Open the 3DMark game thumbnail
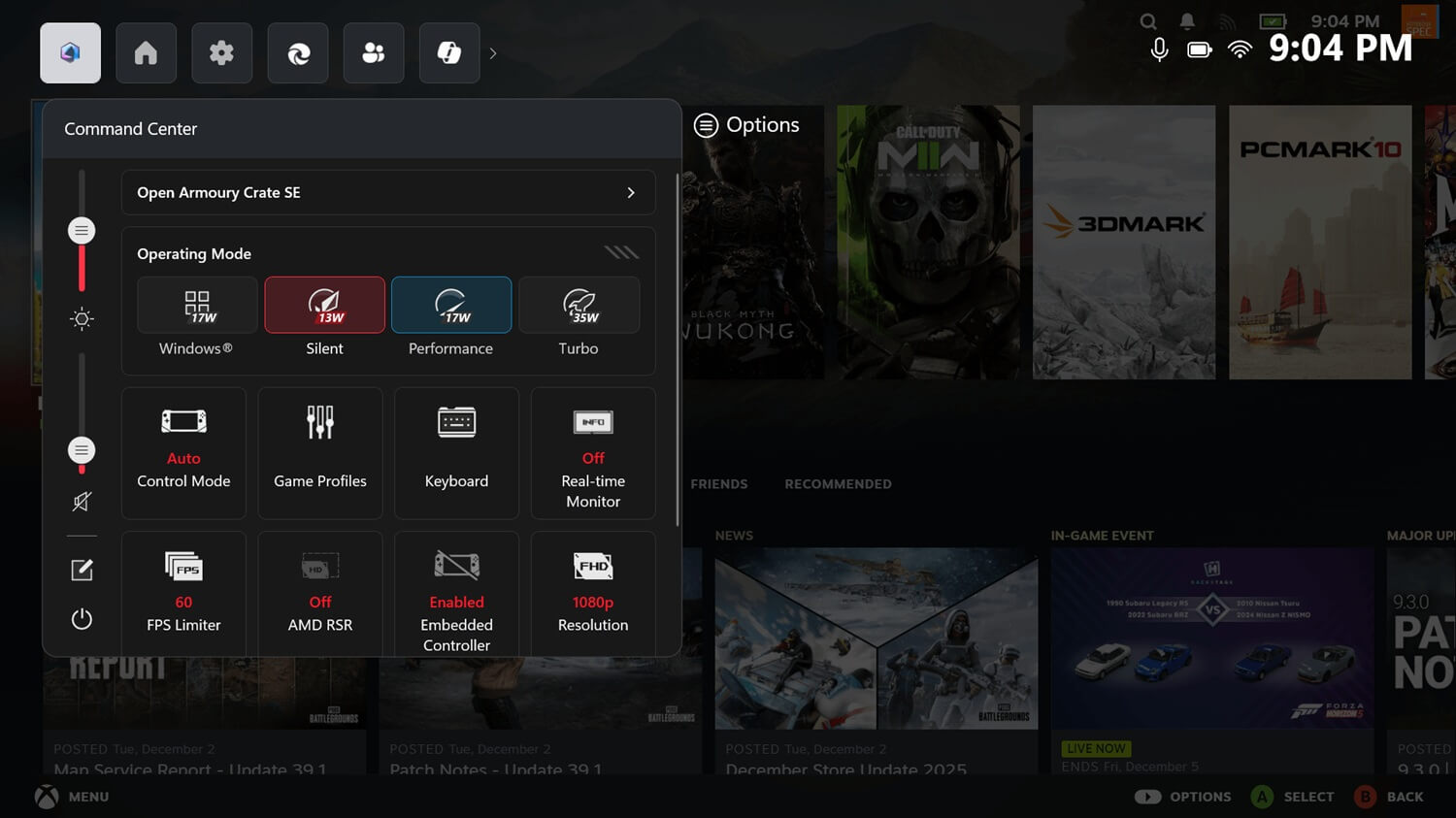The height and width of the screenshot is (818, 1456). tap(1124, 243)
